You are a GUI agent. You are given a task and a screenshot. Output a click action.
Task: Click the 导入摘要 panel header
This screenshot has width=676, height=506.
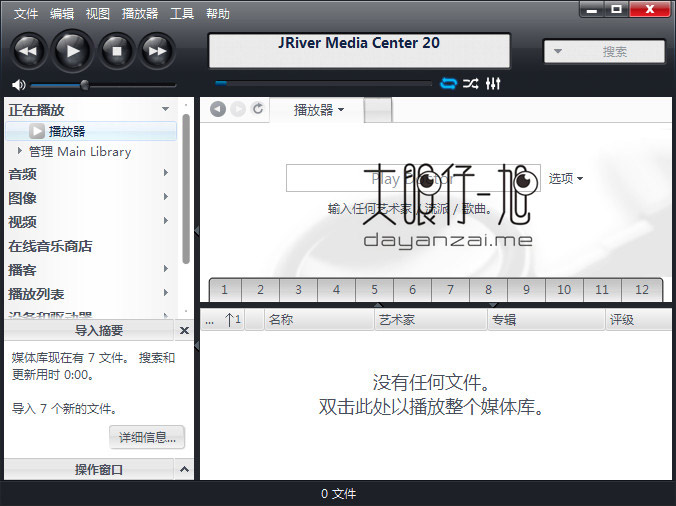pos(89,331)
